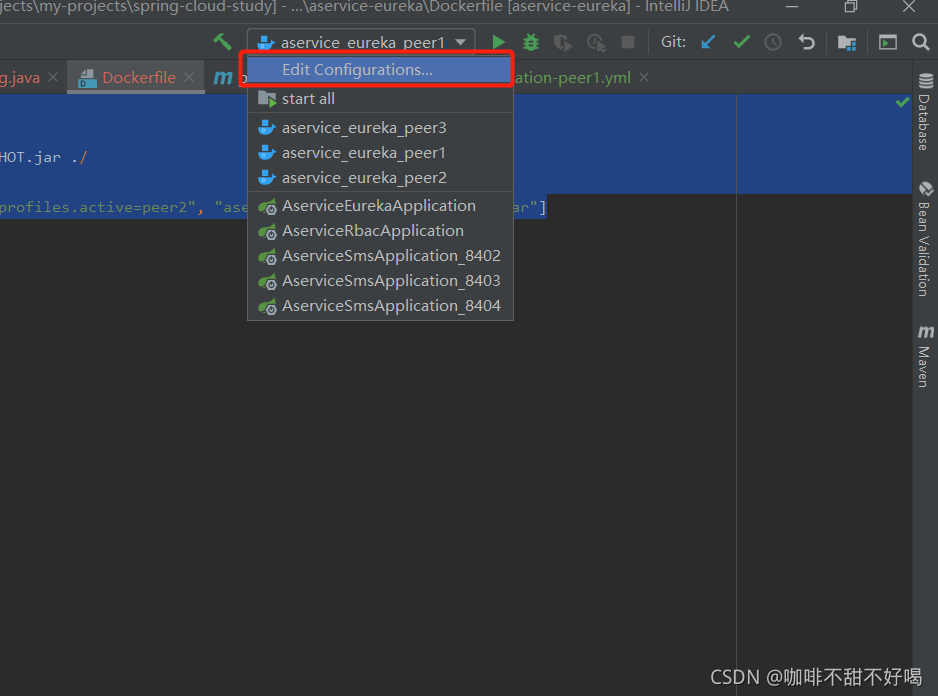Select aservice_eureka_peer2 Docker configuration

(x=380, y=178)
